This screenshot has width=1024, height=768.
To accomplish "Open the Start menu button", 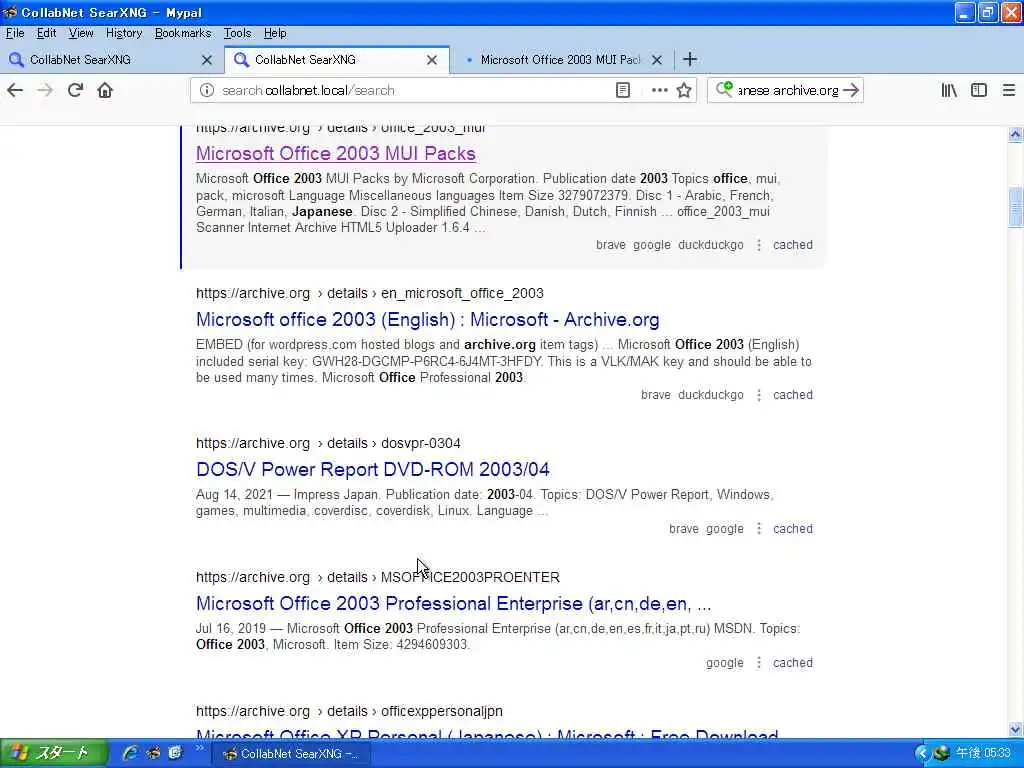I will click(54, 753).
